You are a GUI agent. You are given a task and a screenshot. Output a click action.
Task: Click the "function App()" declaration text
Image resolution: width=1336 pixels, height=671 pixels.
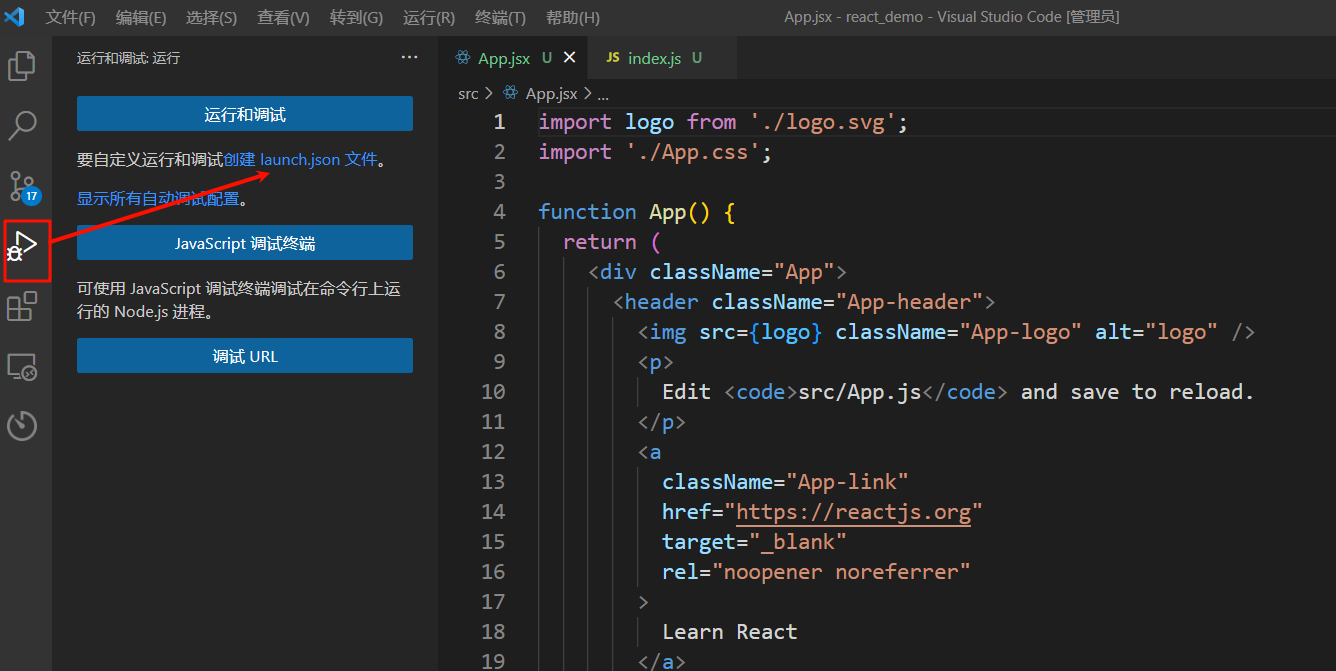pyautogui.click(x=625, y=212)
